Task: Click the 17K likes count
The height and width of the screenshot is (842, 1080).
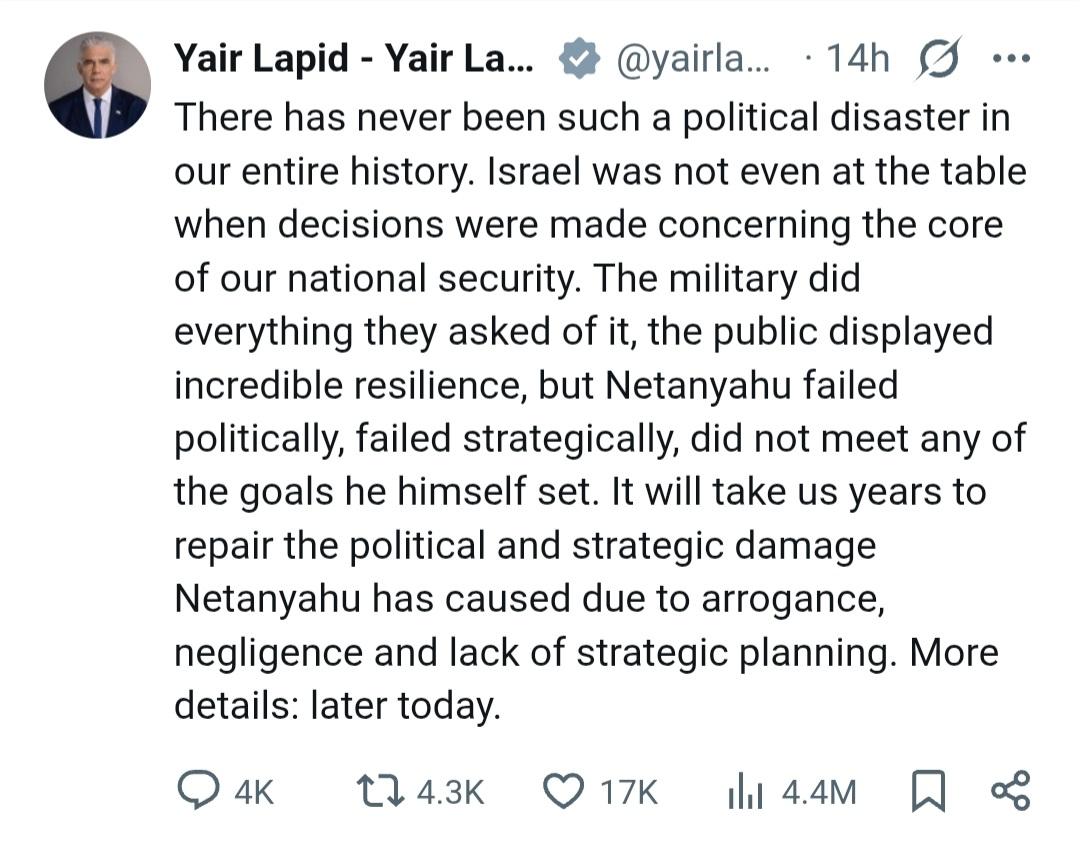Action: pyautogui.click(x=628, y=793)
